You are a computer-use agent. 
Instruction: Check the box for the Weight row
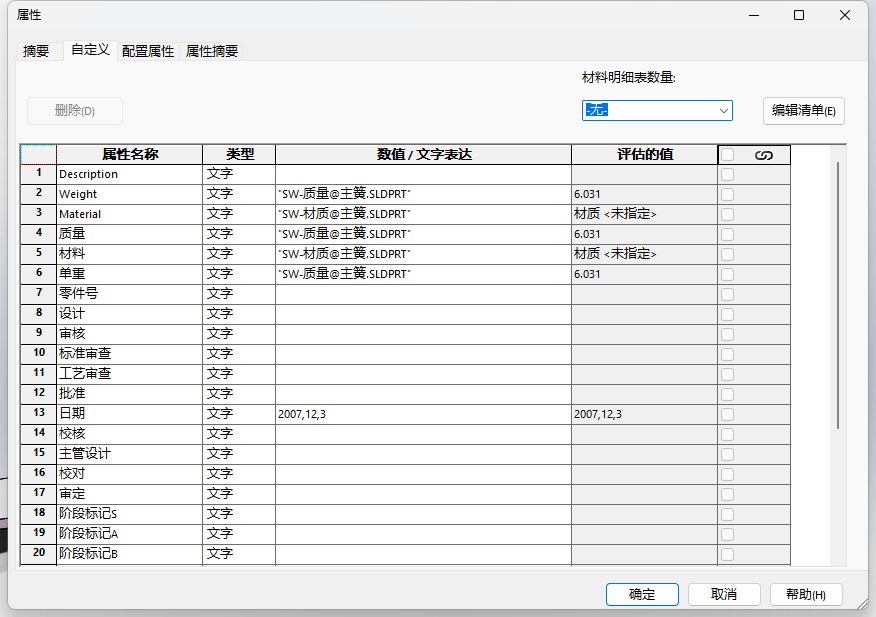pos(727,194)
